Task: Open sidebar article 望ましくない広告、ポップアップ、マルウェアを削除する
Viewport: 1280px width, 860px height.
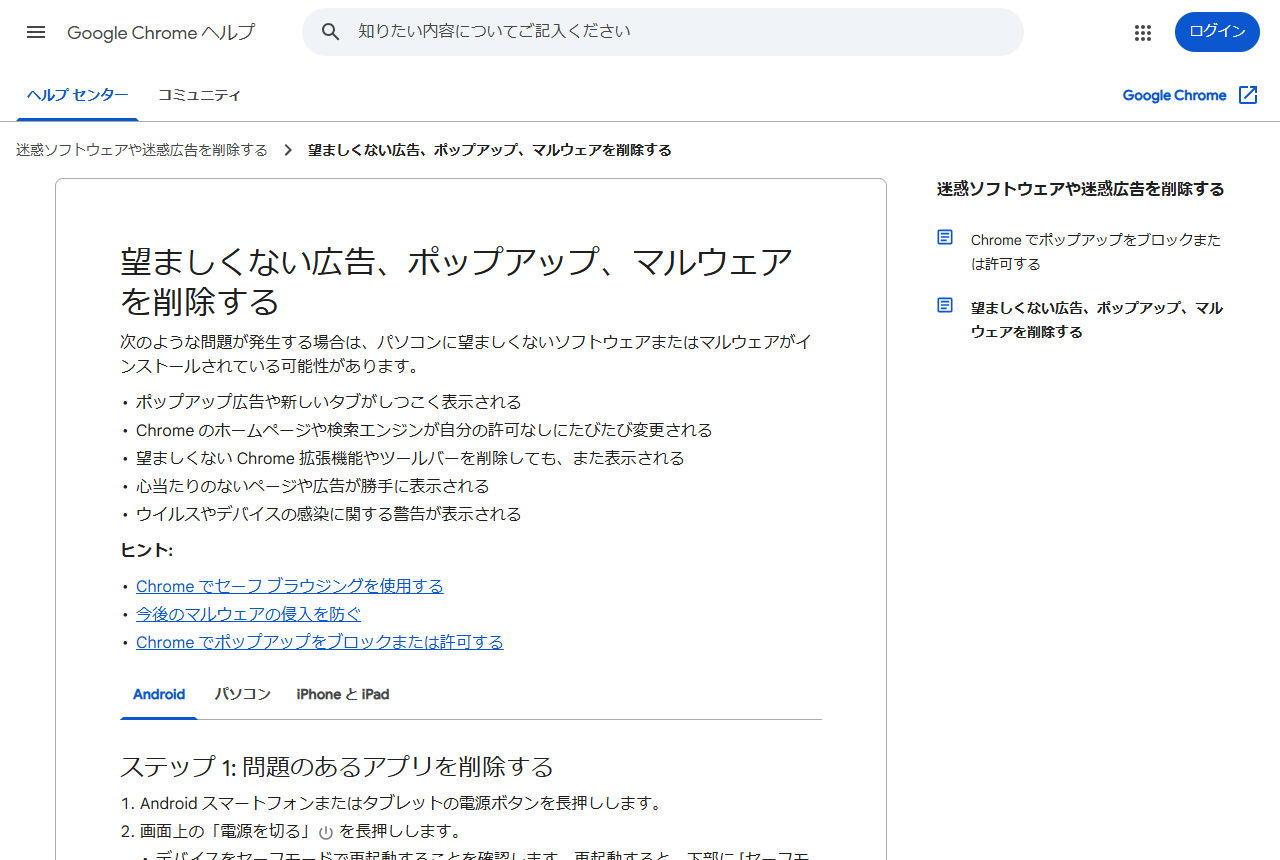Action: 1097,320
